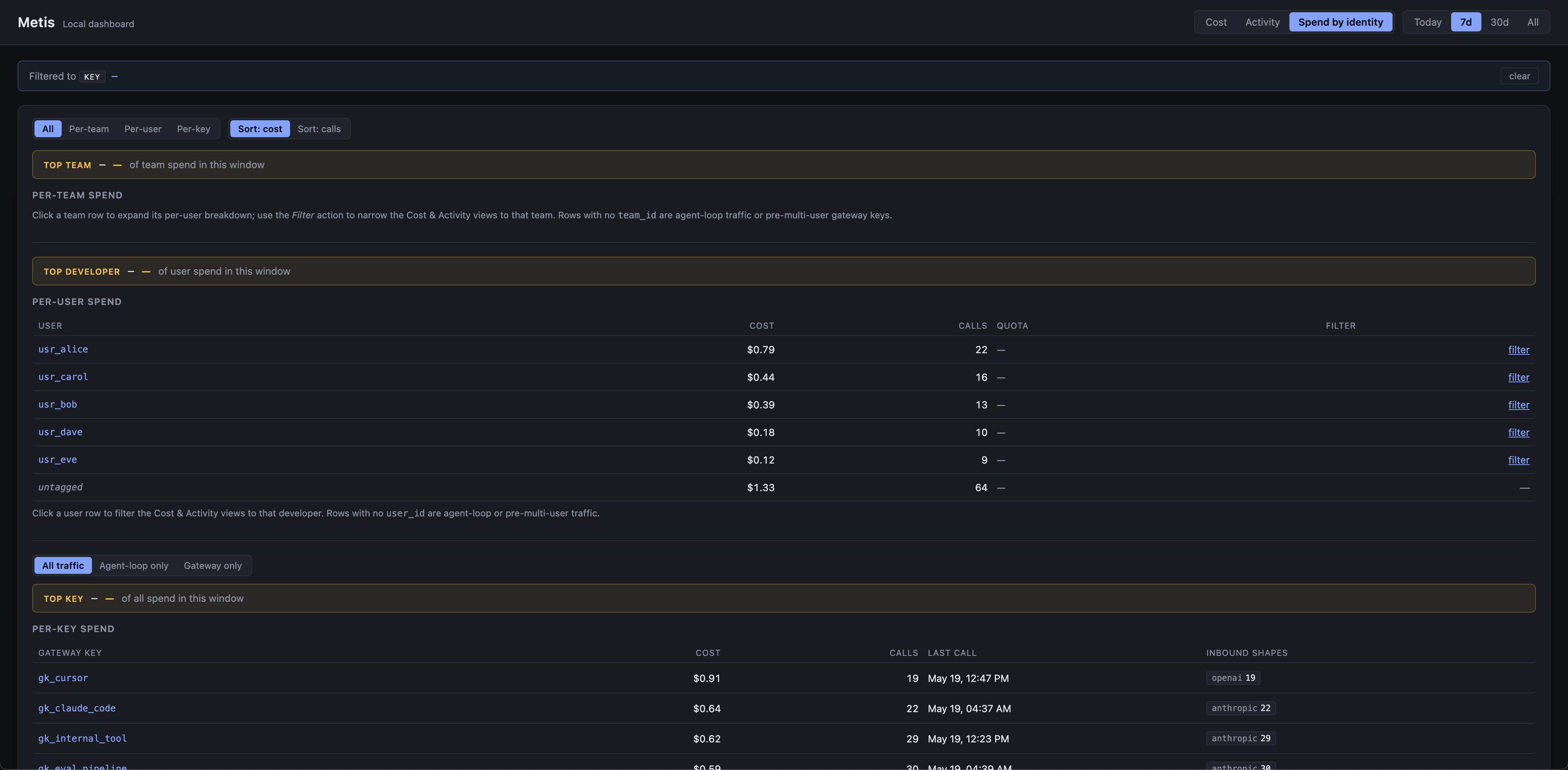
Task: Click the May 19, 12:47 PM timestamp
Action: [x=968, y=678]
